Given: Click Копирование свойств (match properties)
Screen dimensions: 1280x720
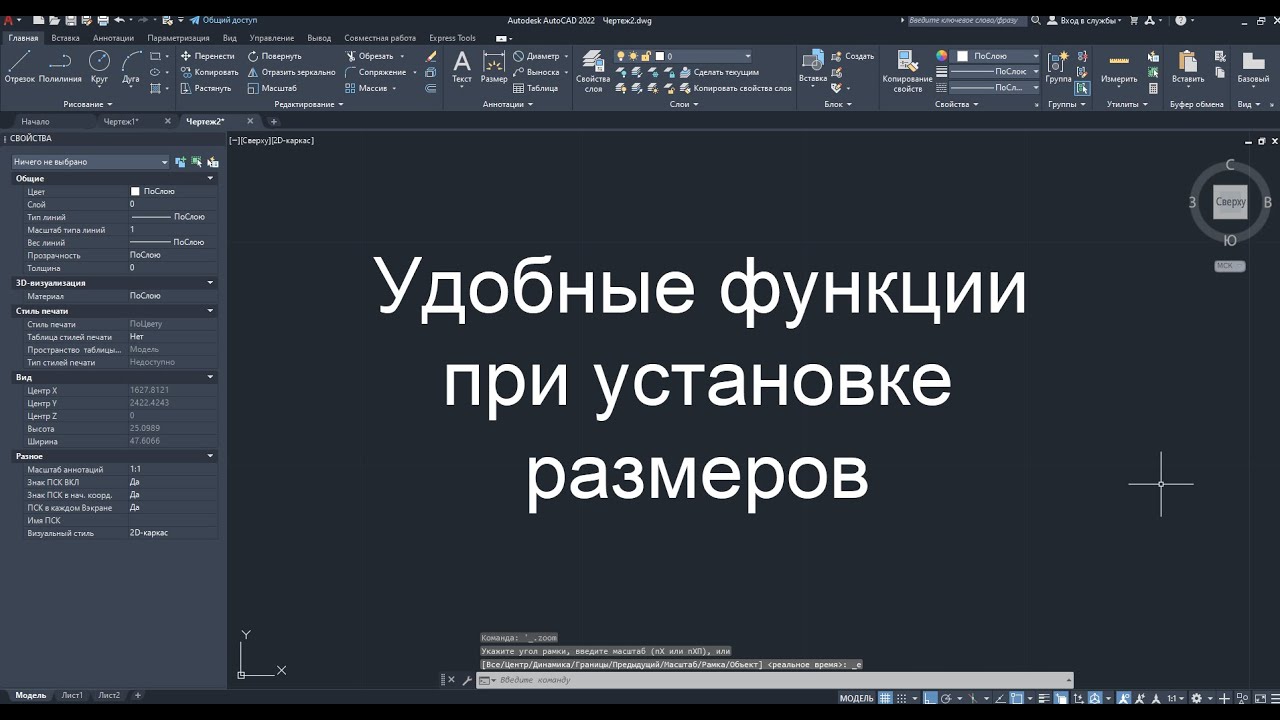Looking at the screenshot, I should click(x=907, y=70).
